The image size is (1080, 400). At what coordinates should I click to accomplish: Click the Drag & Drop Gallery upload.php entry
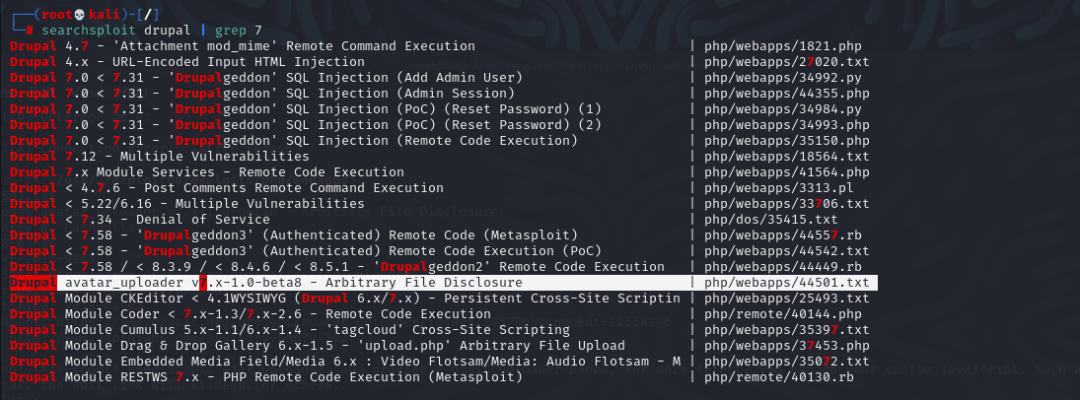(317, 346)
